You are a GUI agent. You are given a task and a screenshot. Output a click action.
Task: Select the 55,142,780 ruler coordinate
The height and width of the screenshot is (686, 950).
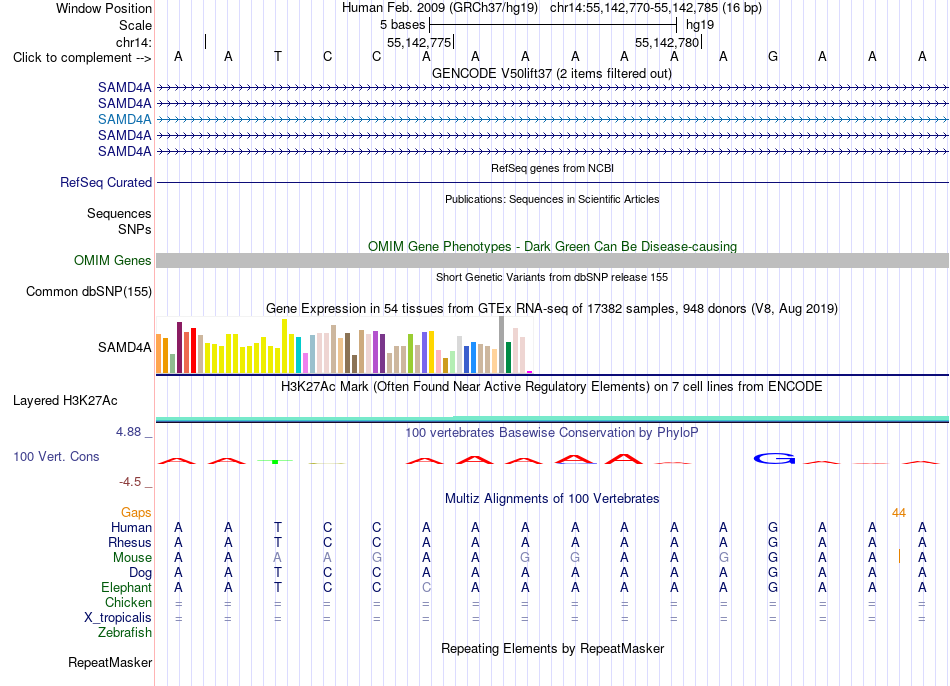[x=667, y=42]
